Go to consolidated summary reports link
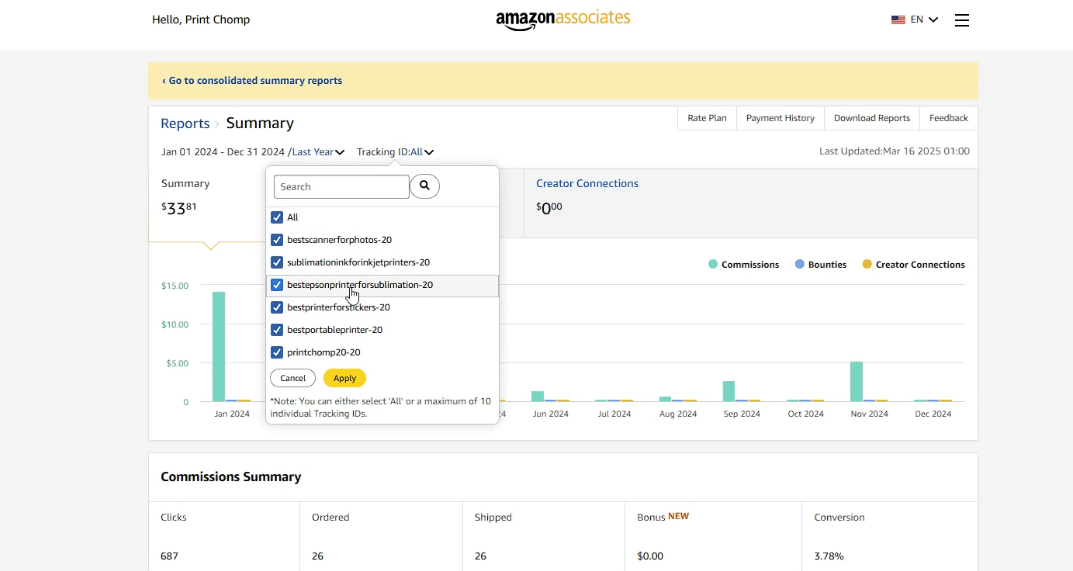The height and width of the screenshot is (571, 1073). (252, 81)
